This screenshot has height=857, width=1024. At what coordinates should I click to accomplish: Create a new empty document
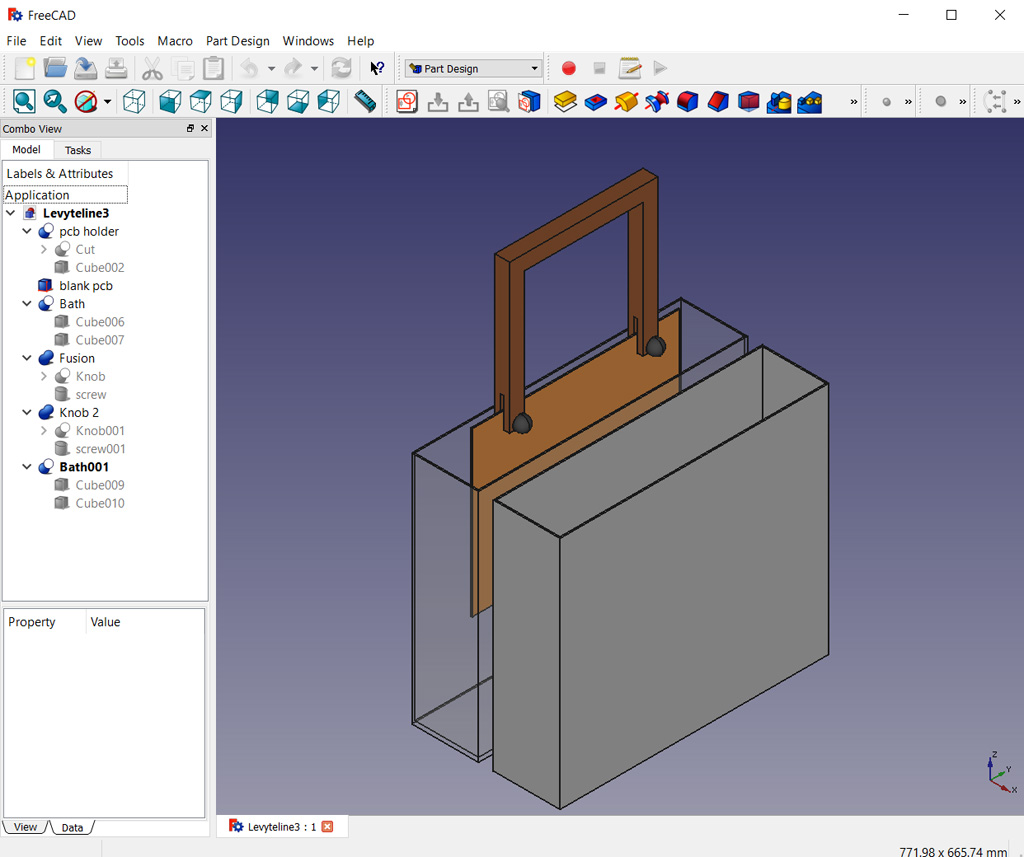pos(24,69)
